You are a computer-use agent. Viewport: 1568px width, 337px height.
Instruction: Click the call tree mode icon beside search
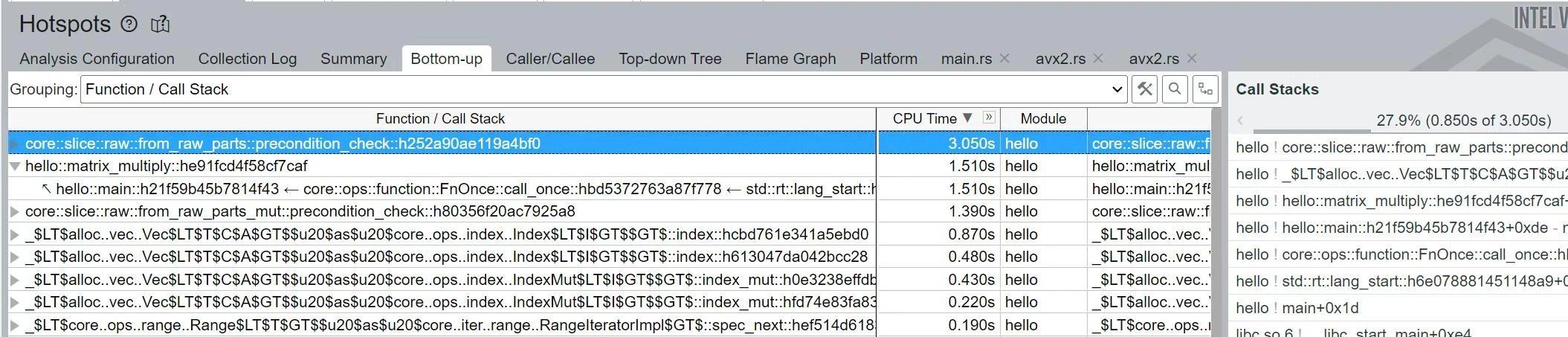pyautogui.click(x=1205, y=89)
